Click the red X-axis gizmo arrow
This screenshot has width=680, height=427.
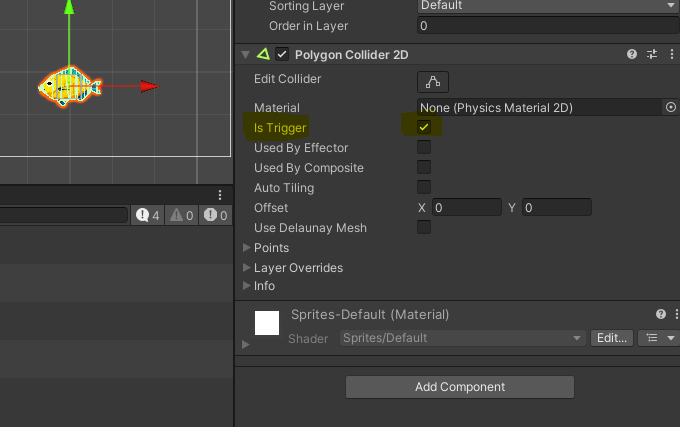point(150,86)
